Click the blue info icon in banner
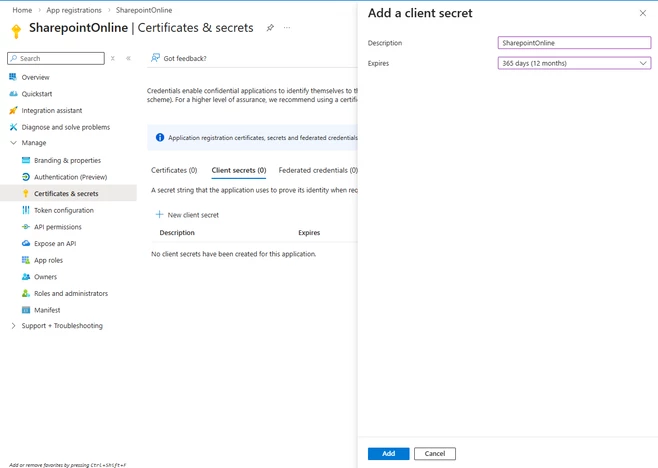658x468 pixels. tap(160, 137)
